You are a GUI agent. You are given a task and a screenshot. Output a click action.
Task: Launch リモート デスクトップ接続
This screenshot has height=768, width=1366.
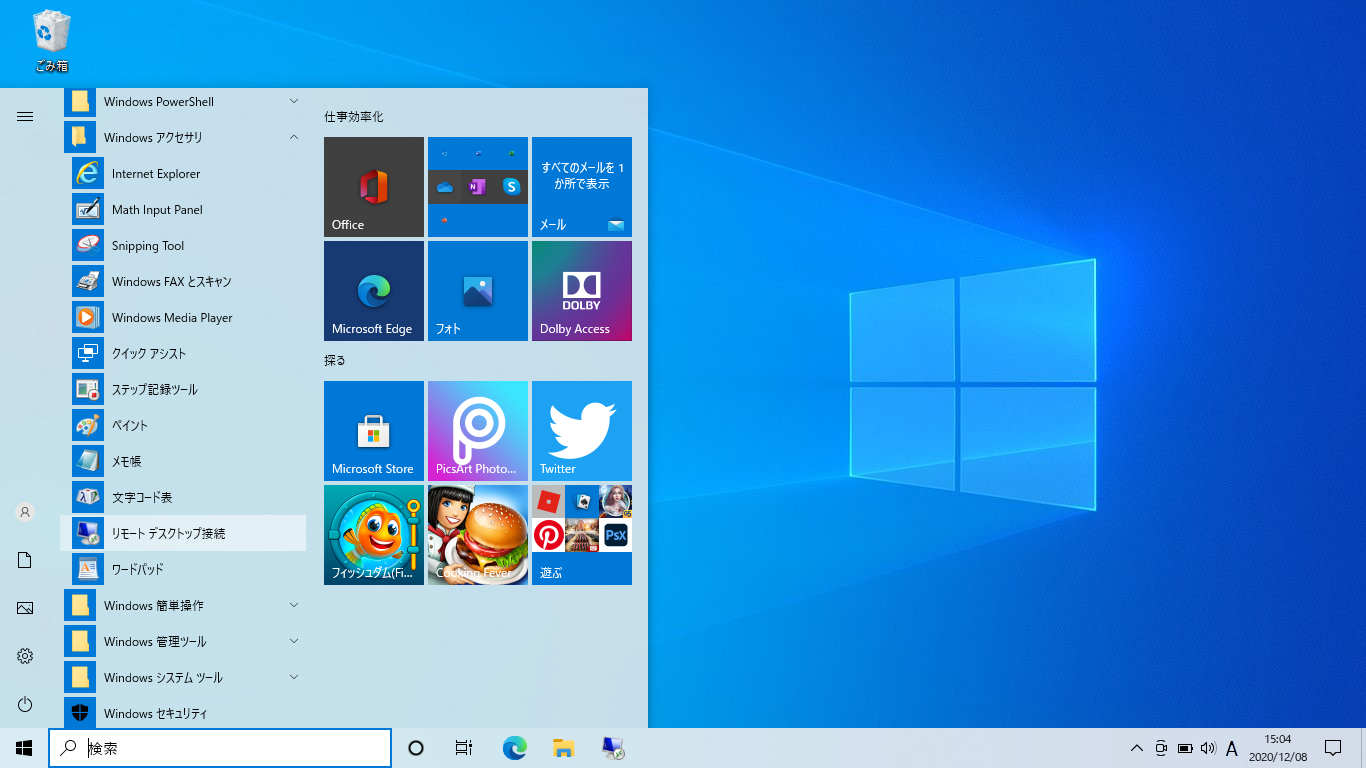tap(183, 533)
